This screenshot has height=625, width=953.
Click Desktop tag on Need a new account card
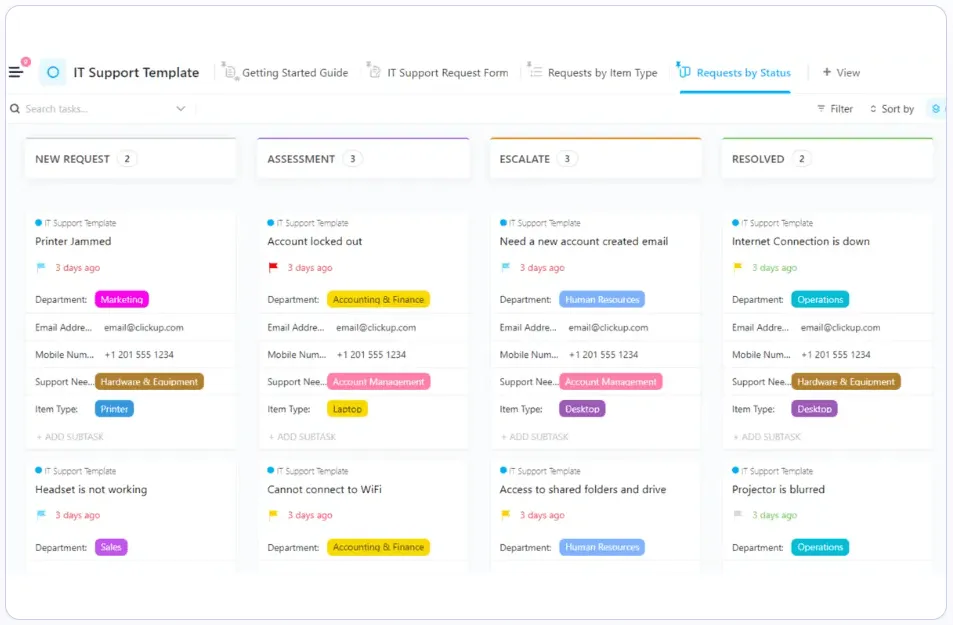(x=582, y=409)
